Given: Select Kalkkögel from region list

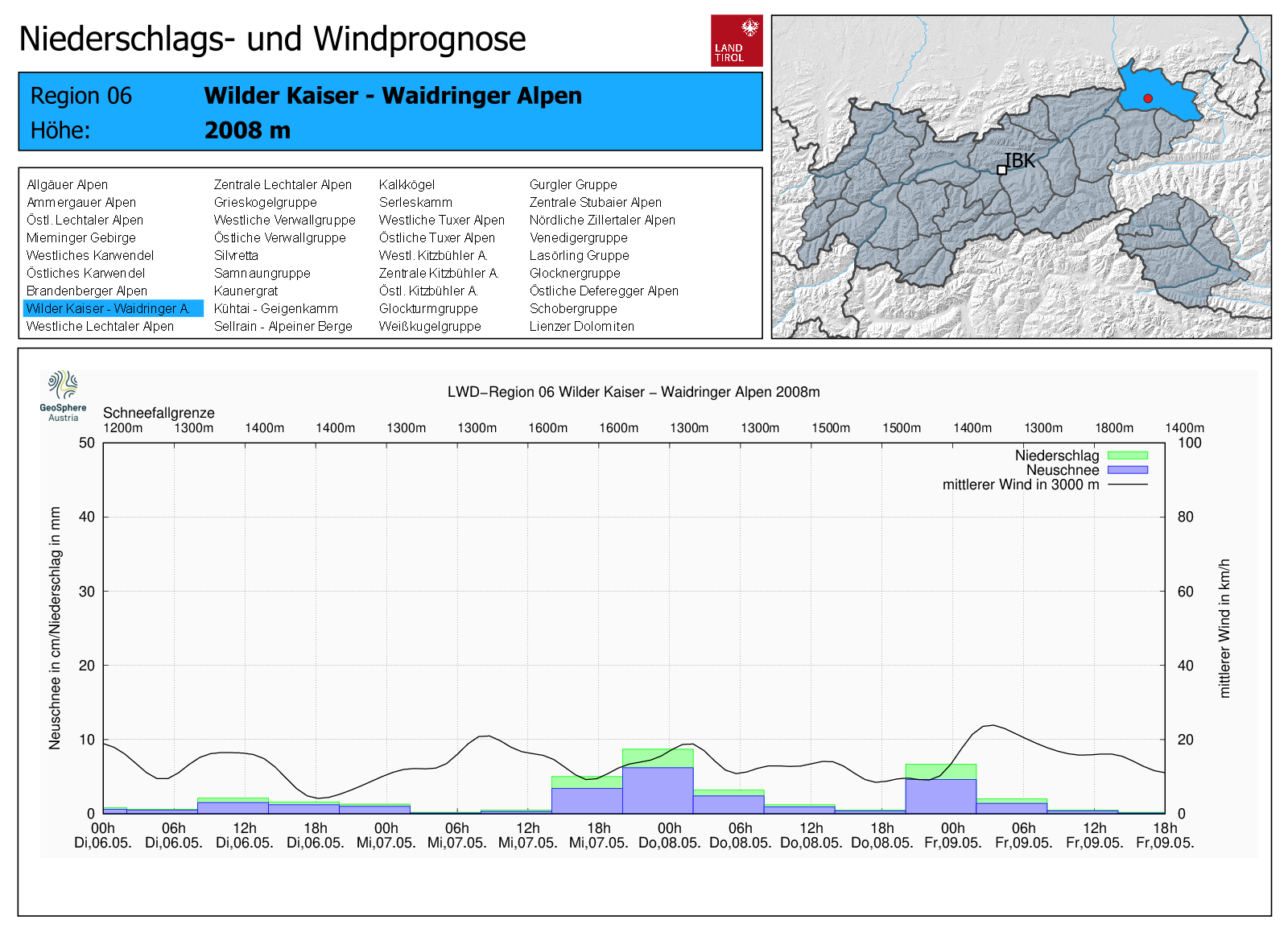Looking at the screenshot, I should point(407,185).
